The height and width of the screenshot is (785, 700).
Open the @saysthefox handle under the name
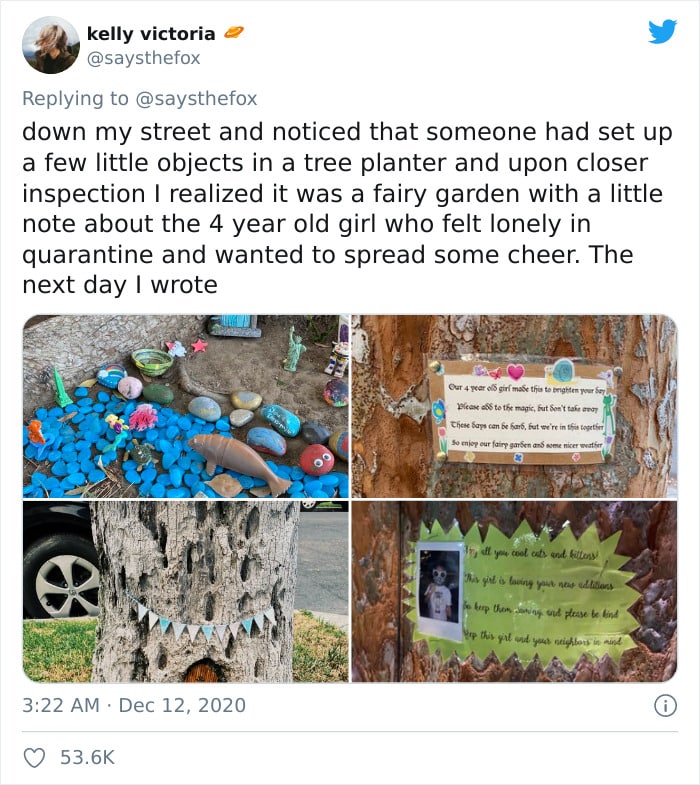point(143,58)
